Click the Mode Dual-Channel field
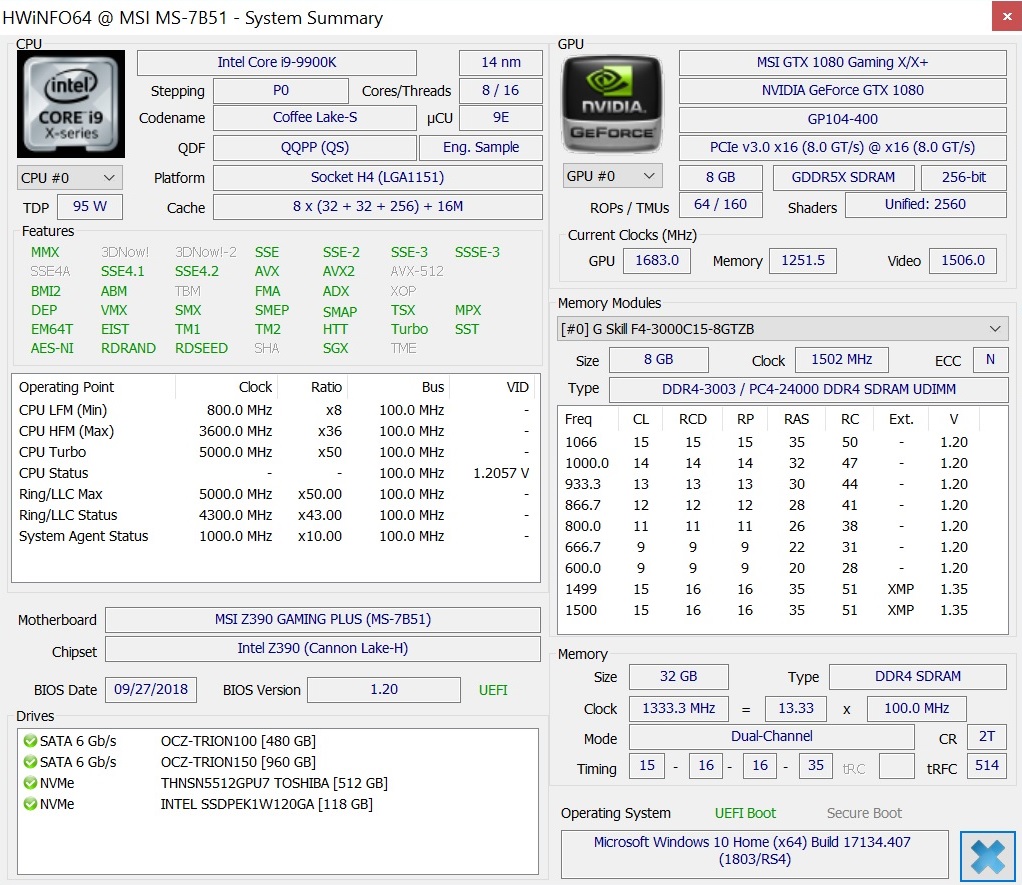 pos(772,737)
